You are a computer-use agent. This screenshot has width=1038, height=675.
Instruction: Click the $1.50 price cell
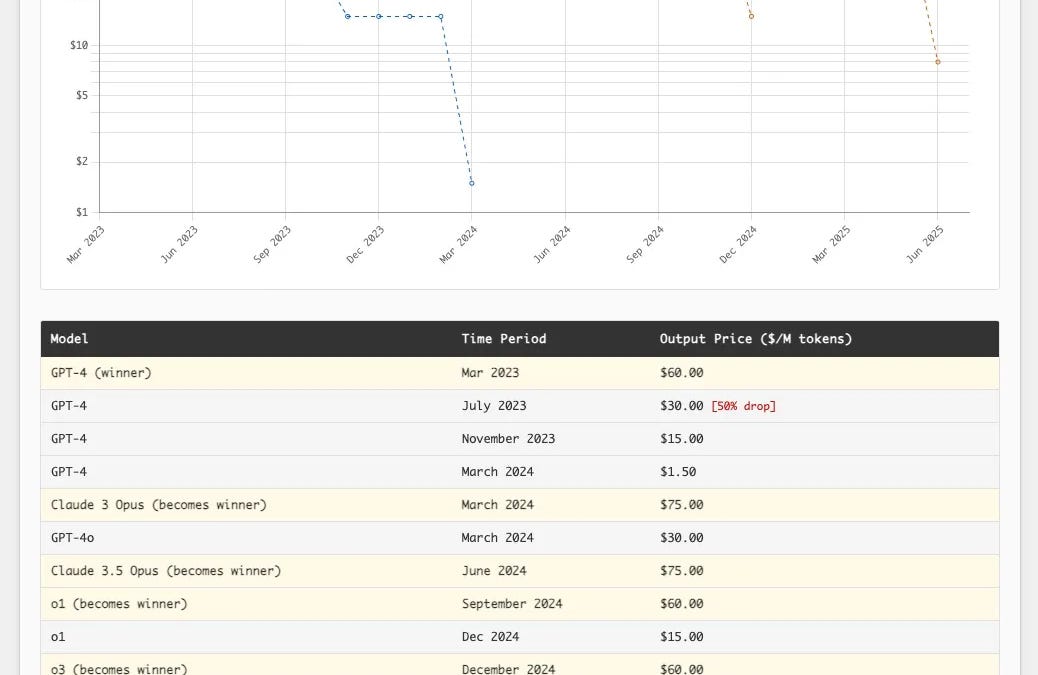[678, 472]
